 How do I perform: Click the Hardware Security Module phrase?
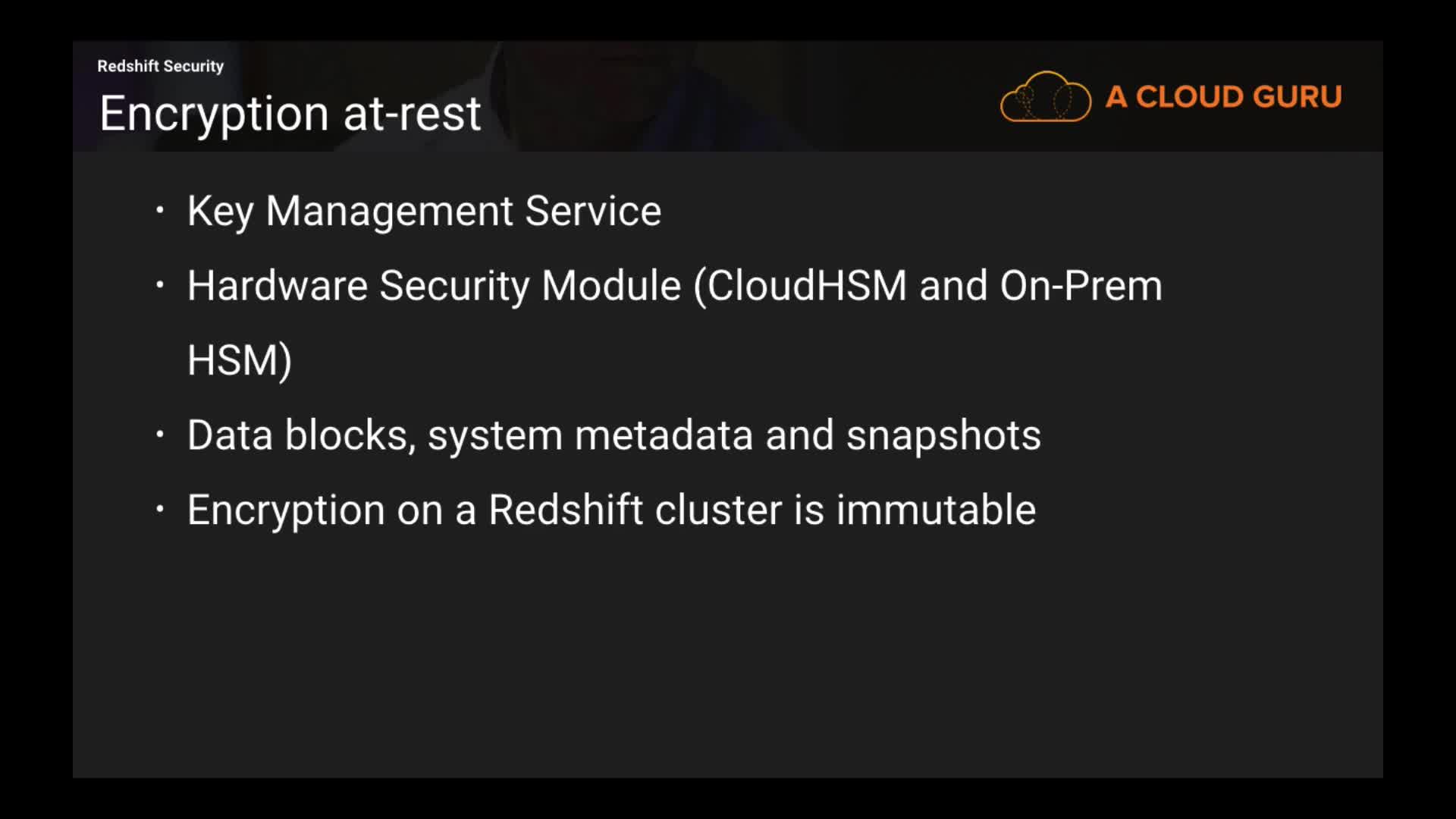434,286
